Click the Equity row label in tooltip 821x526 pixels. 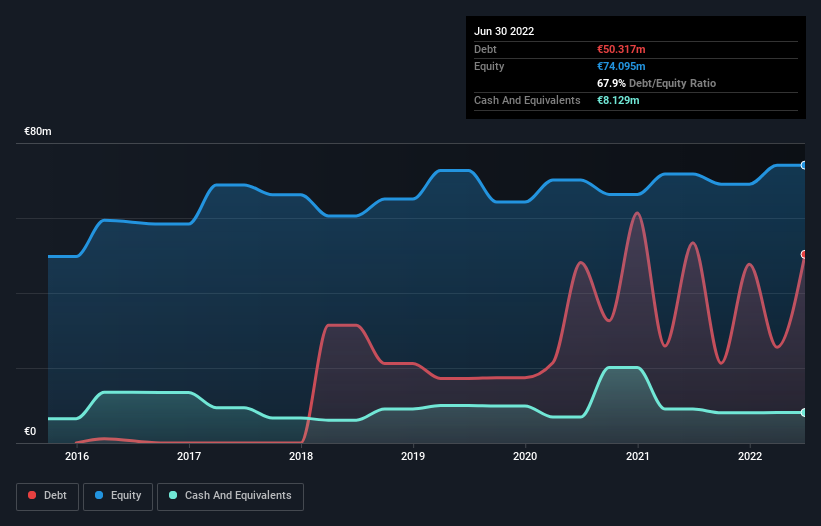[489, 66]
